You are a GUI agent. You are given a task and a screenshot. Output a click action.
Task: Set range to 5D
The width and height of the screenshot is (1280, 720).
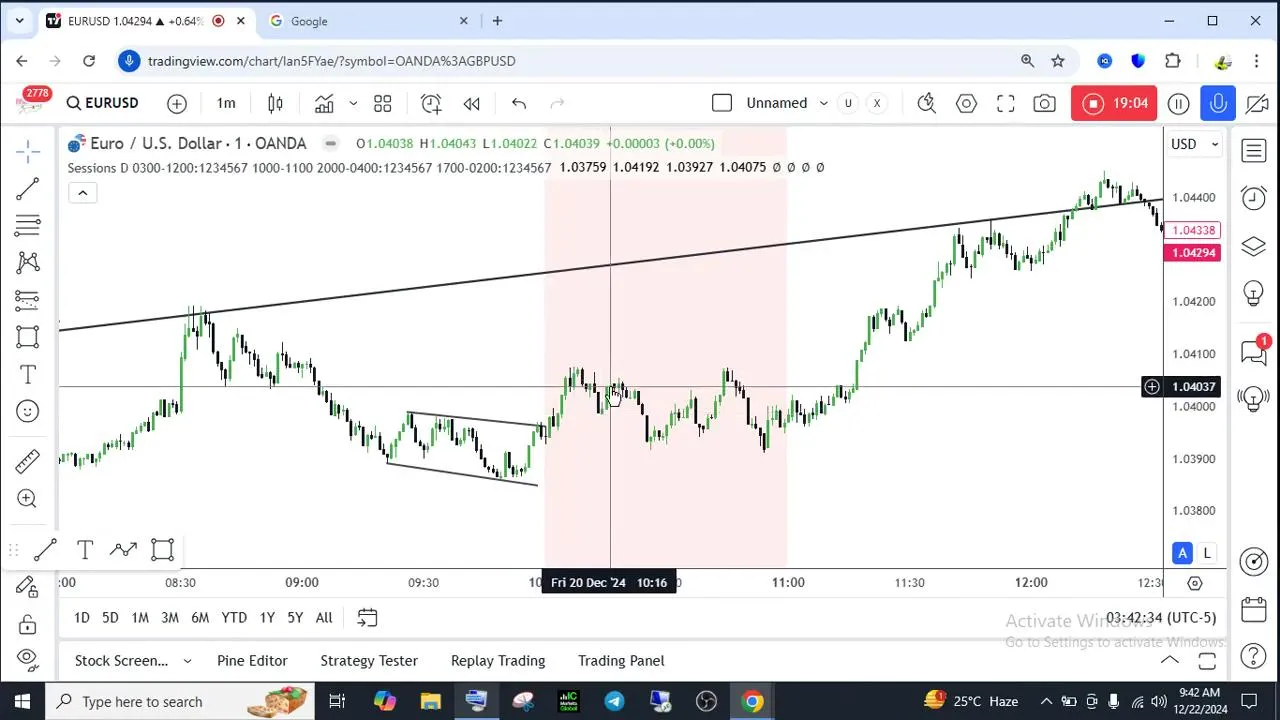tap(110, 618)
